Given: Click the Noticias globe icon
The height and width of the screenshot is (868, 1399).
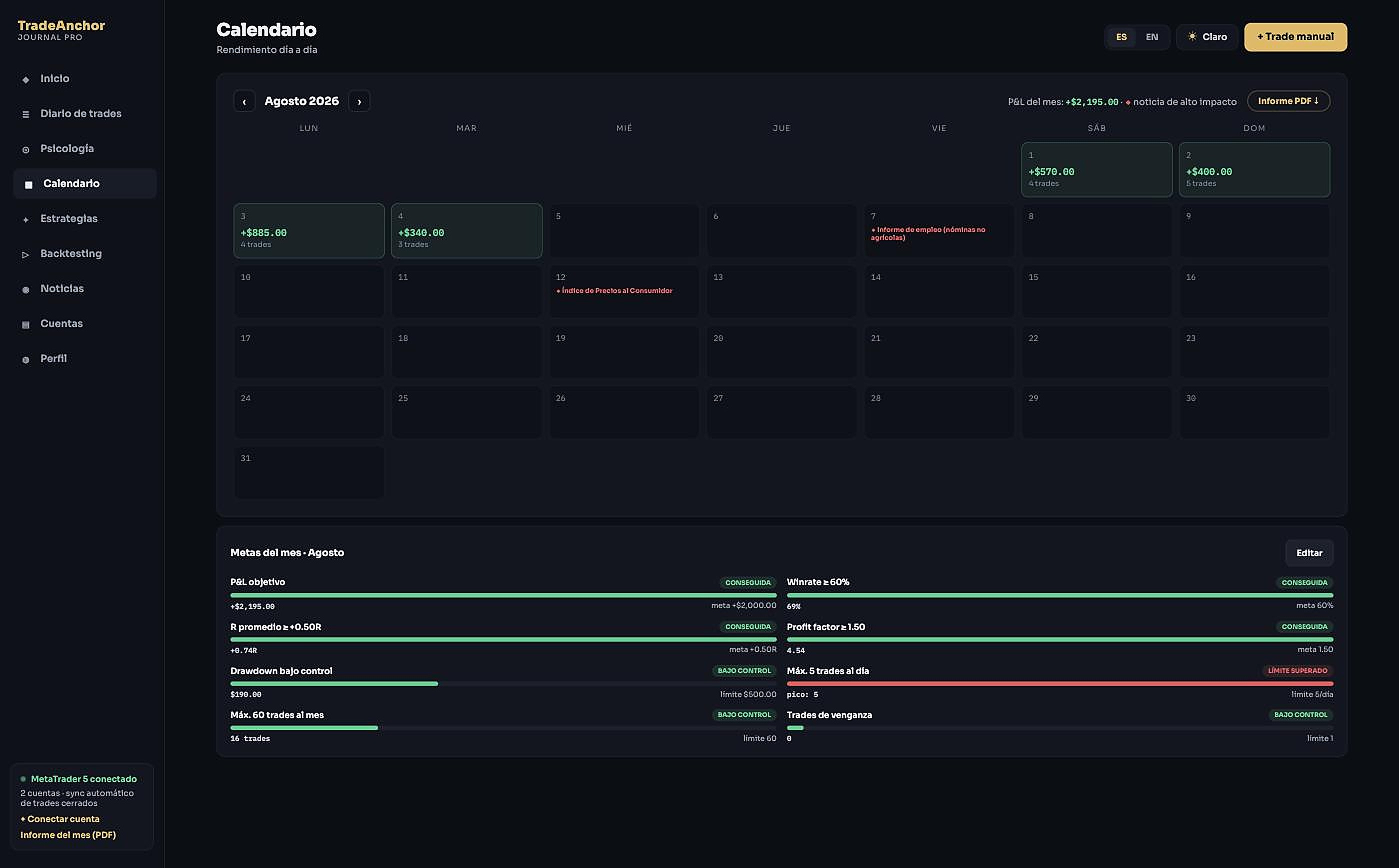Looking at the screenshot, I should coord(25,289).
